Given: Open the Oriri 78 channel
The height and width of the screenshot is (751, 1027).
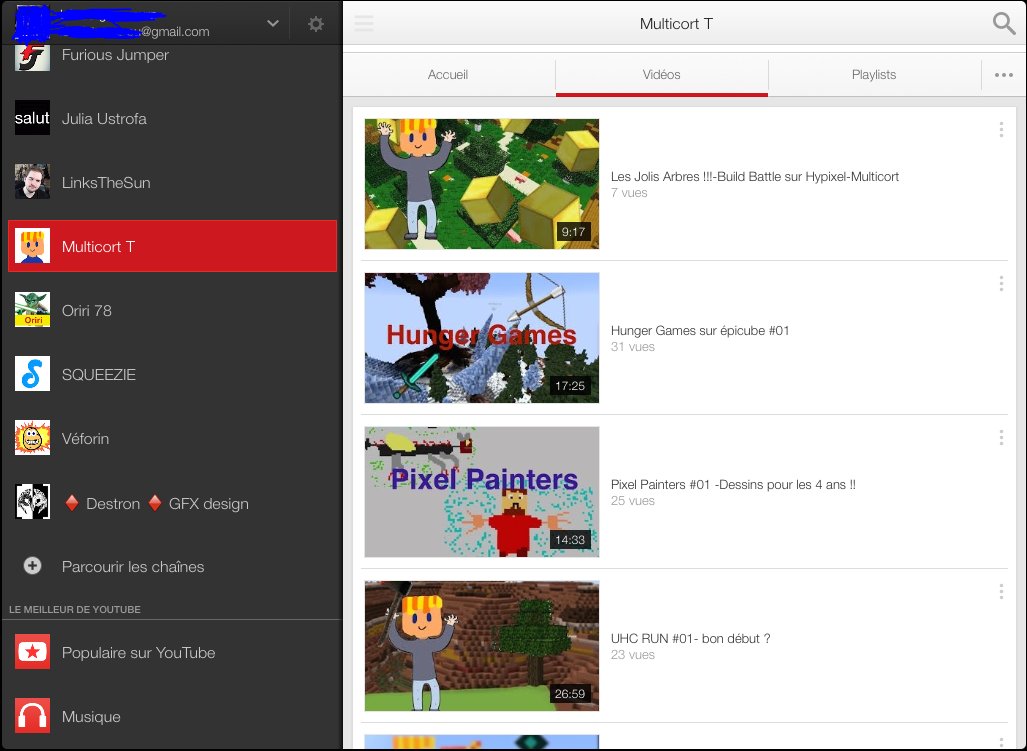Looking at the screenshot, I should (x=86, y=310).
